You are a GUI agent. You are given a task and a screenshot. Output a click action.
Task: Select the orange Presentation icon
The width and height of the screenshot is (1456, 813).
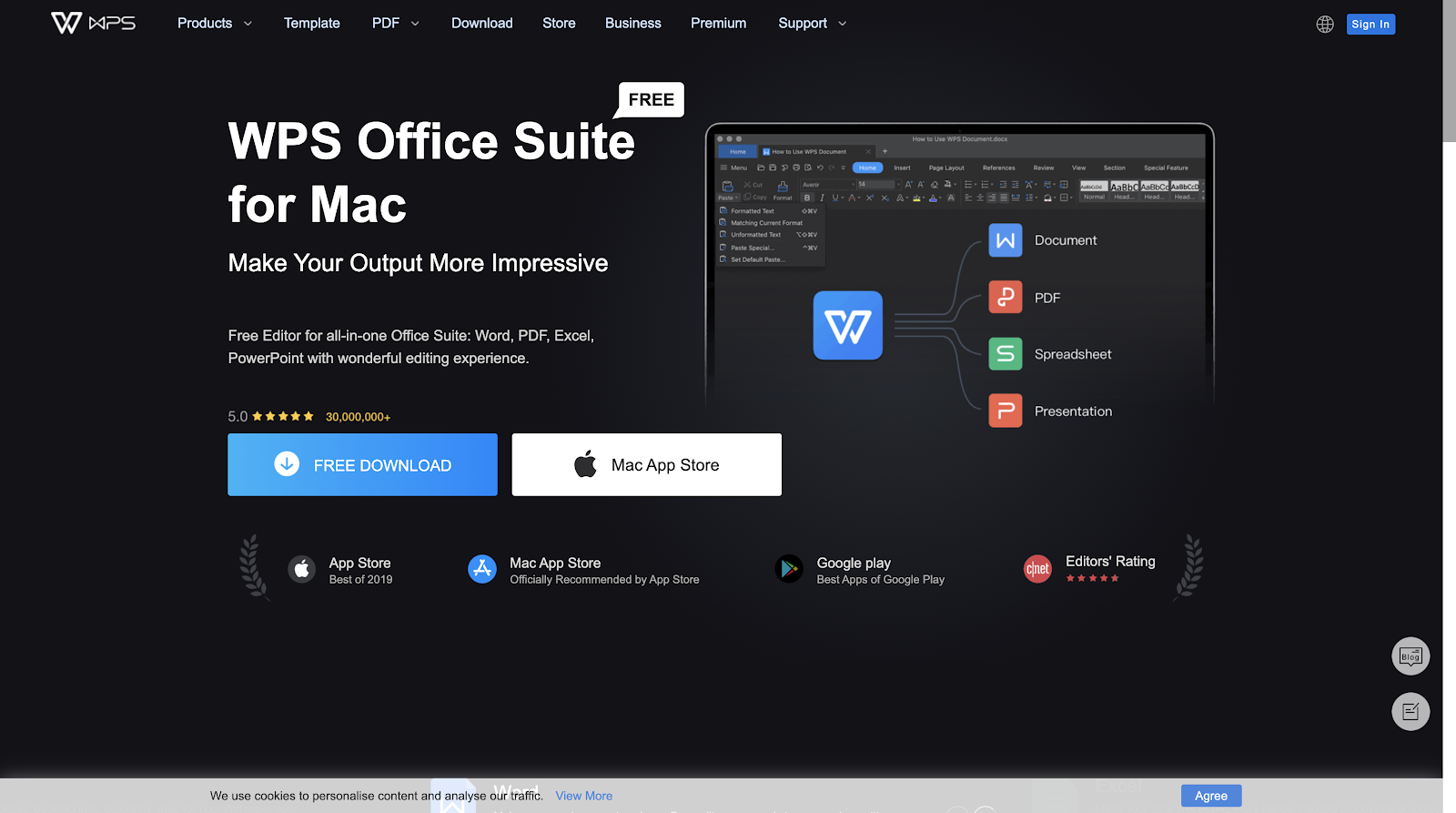[1006, 411]
